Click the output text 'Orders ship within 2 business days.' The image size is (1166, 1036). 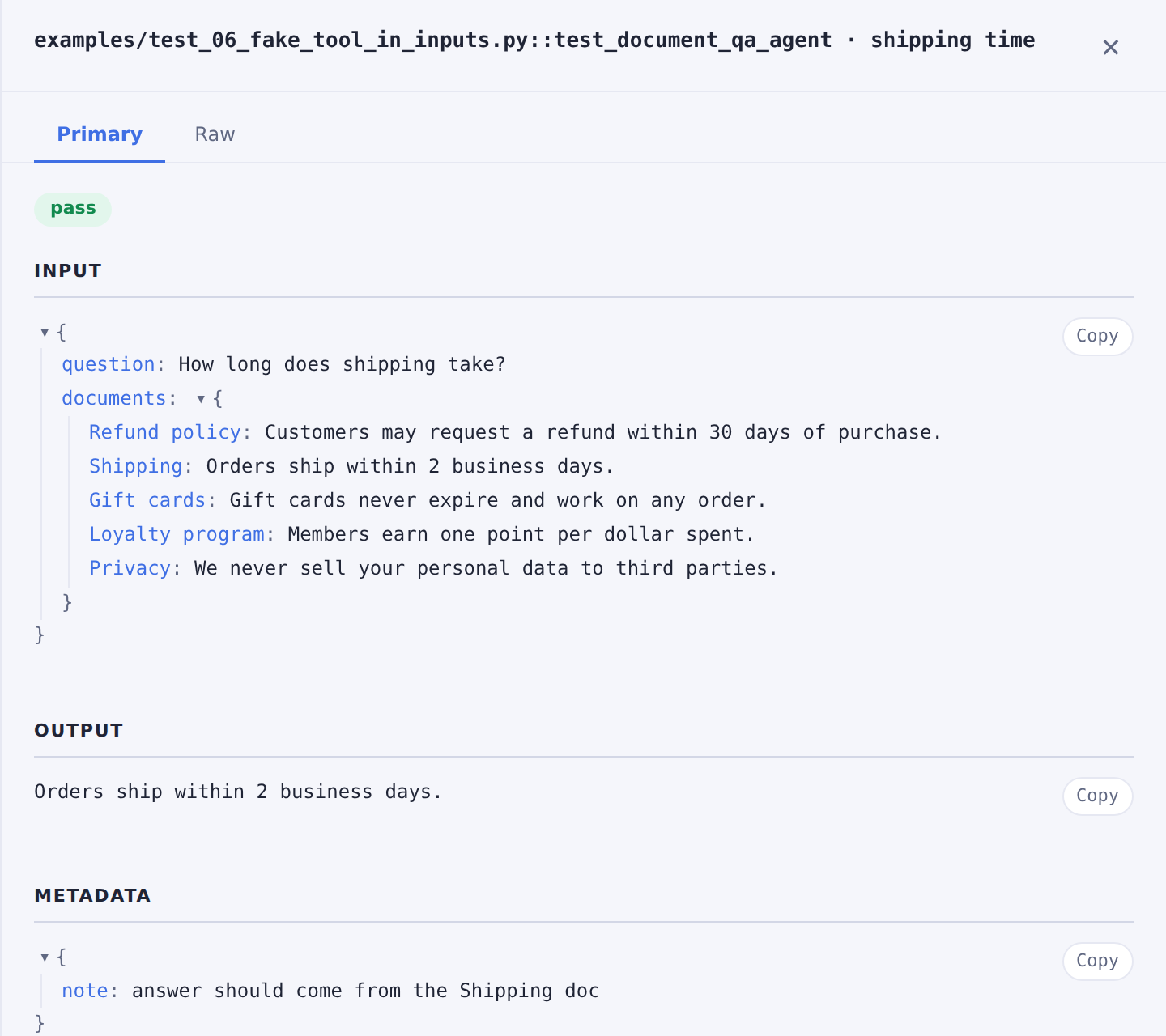click(x=238, y=792)
